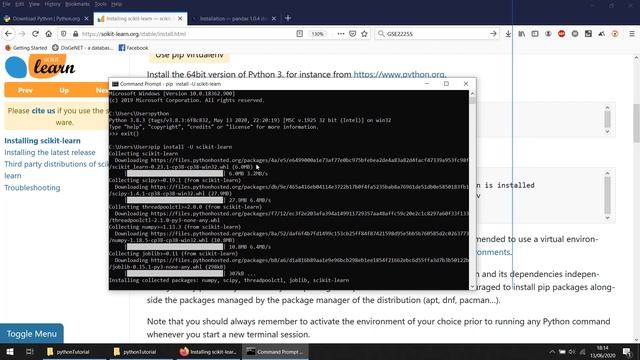Viewport: 640px width, 360px height.
Task: Open the Firefox downloads panel
Action: (508, 34)
